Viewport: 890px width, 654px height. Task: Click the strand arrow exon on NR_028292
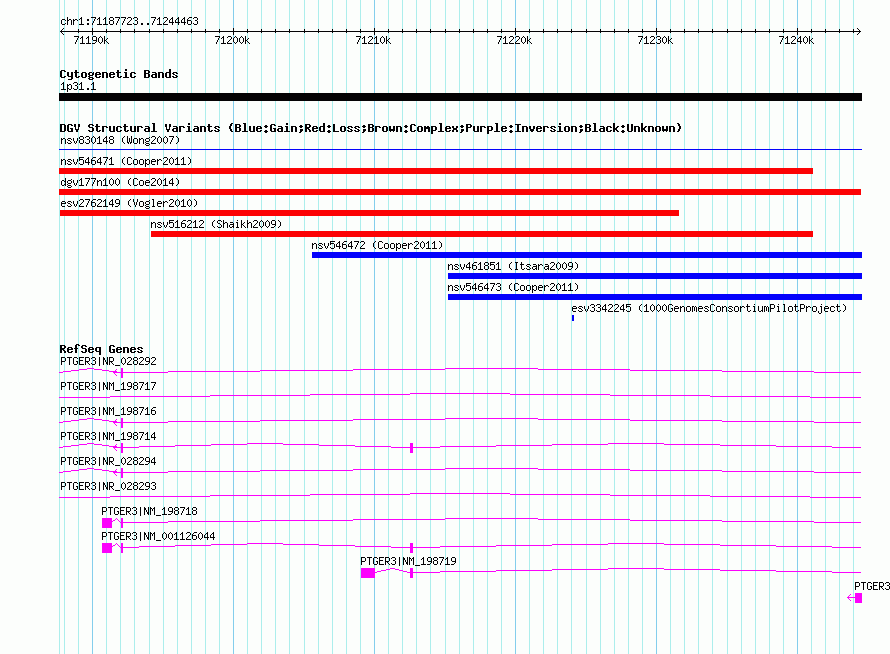[119, 373]
